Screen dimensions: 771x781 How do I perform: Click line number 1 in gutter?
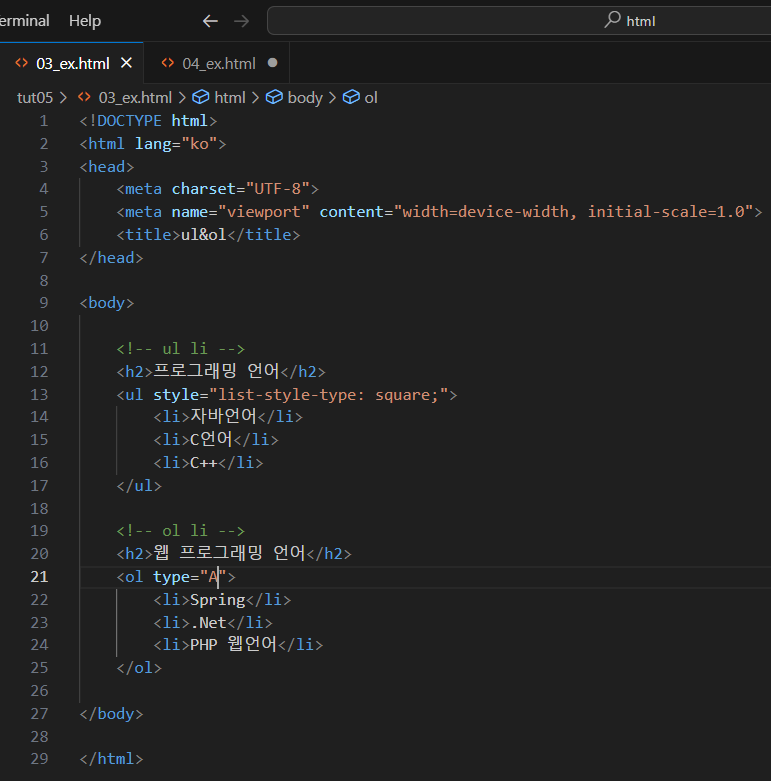[x=44, y=121]
